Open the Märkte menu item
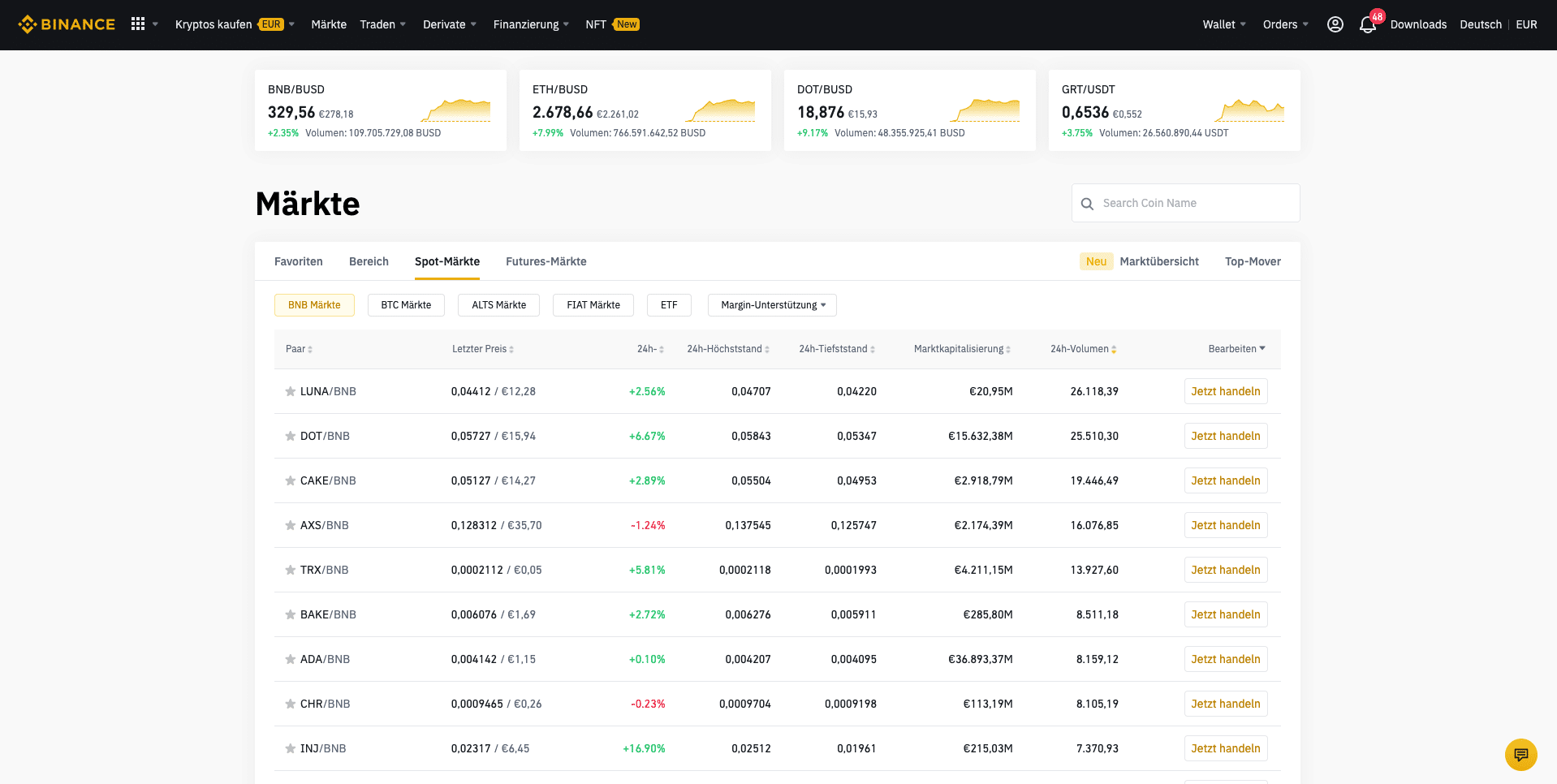The width and height of the screenshot is (1557, 784). pyautogui.click(x=329, y=24)
